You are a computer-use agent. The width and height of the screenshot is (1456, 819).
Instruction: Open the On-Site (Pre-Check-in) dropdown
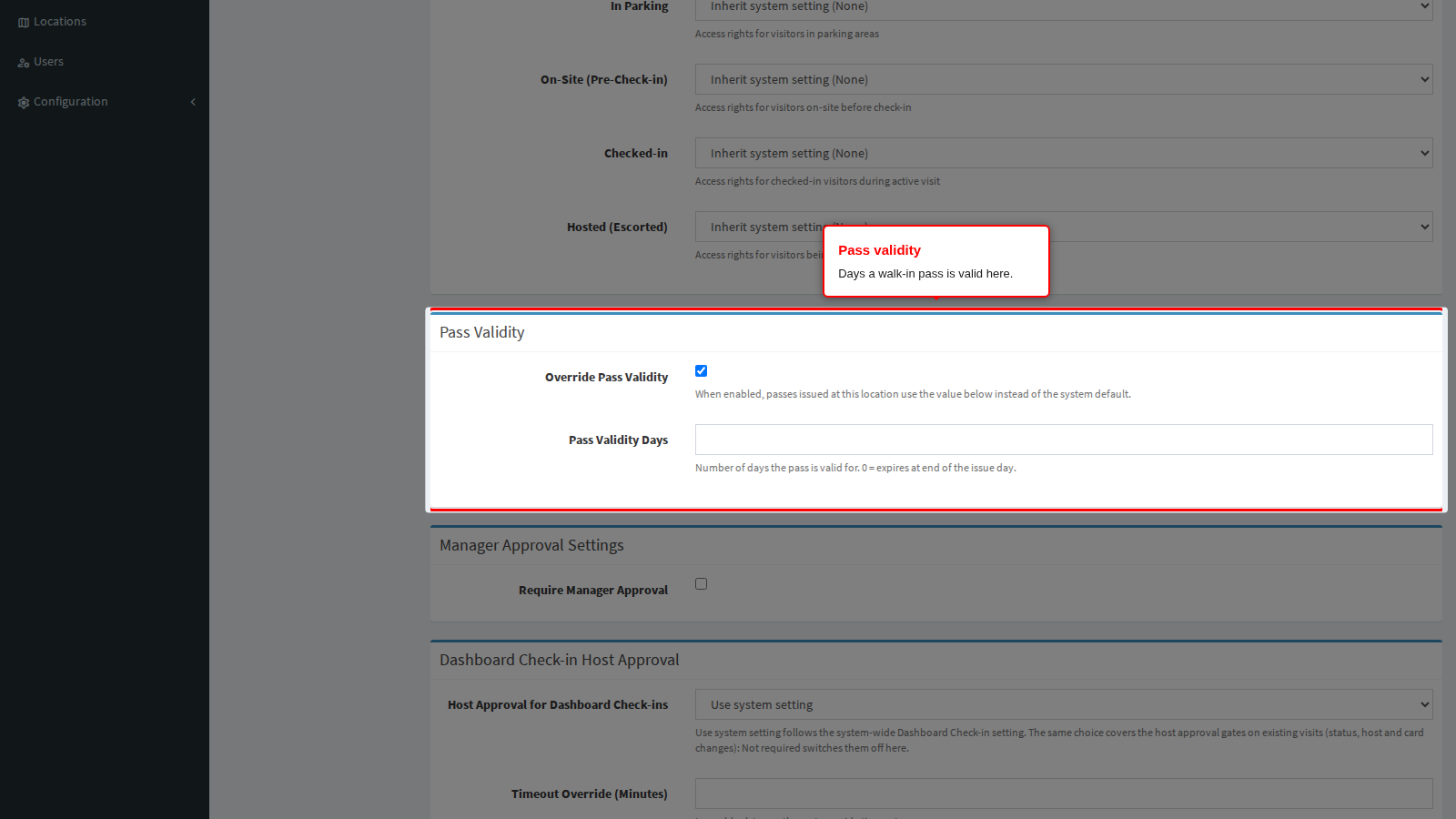coord(1064,79)
